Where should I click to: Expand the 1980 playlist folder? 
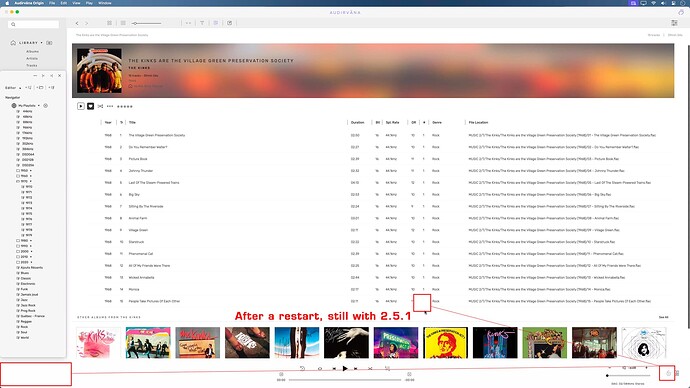31,241
